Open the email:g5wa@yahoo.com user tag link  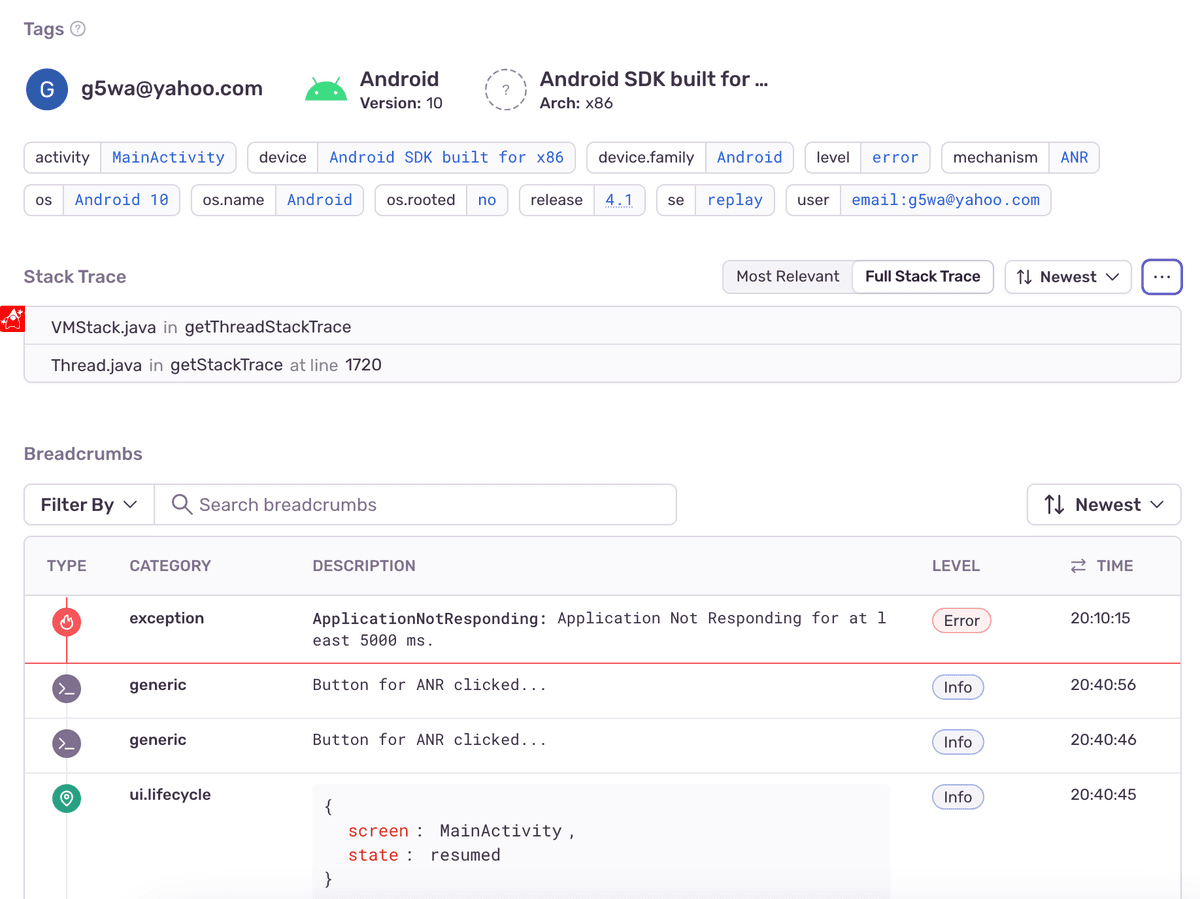(x=944, y=200)
